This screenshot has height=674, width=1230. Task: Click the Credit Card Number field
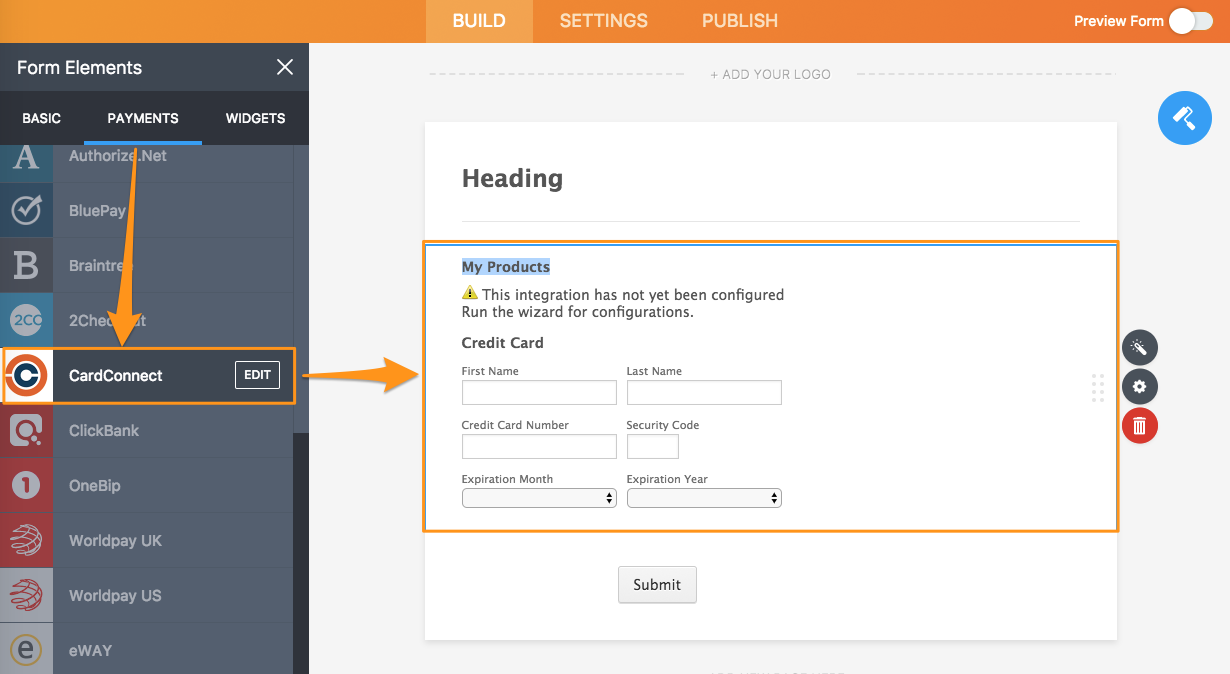[x=539, y=446]
